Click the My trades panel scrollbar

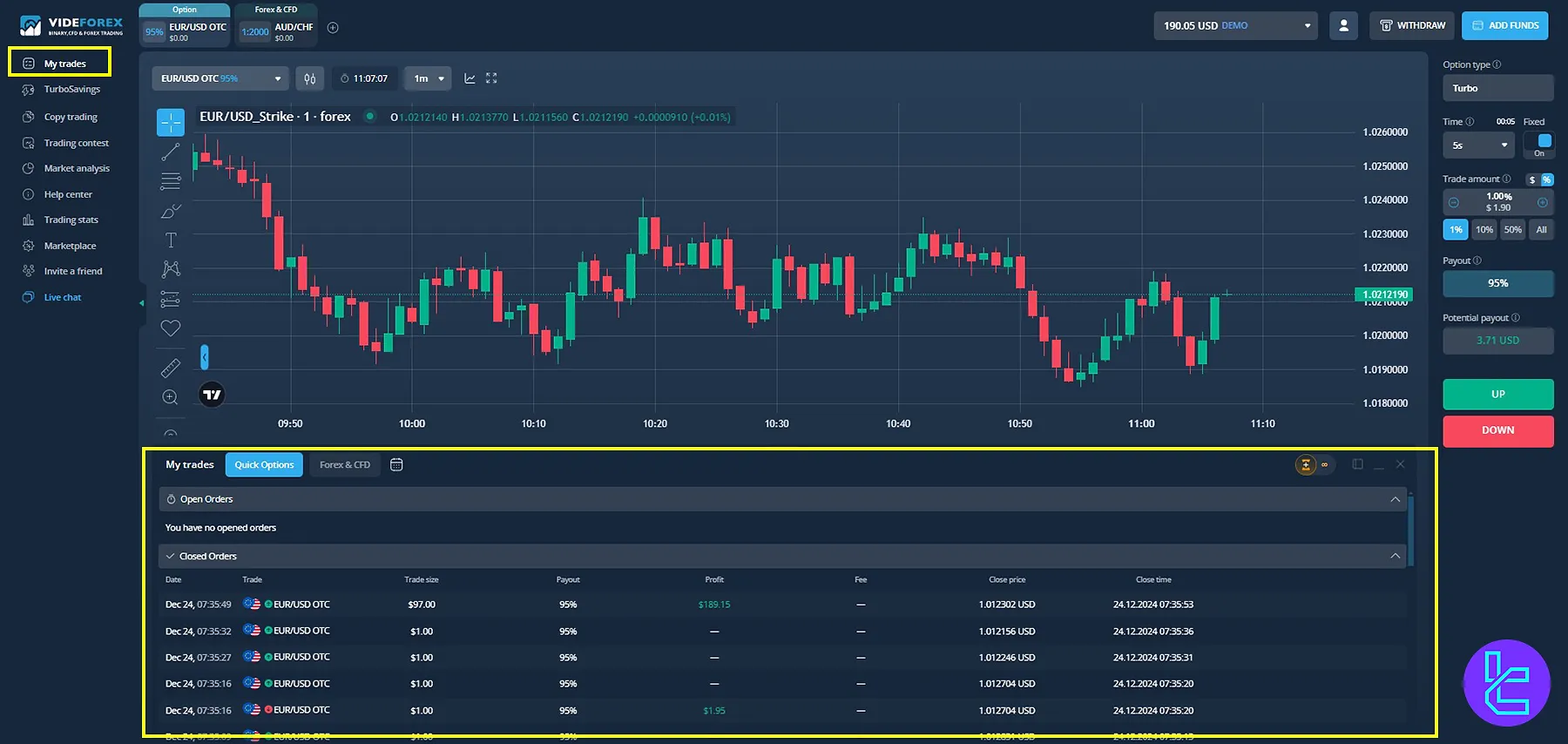click(1410, 530)
